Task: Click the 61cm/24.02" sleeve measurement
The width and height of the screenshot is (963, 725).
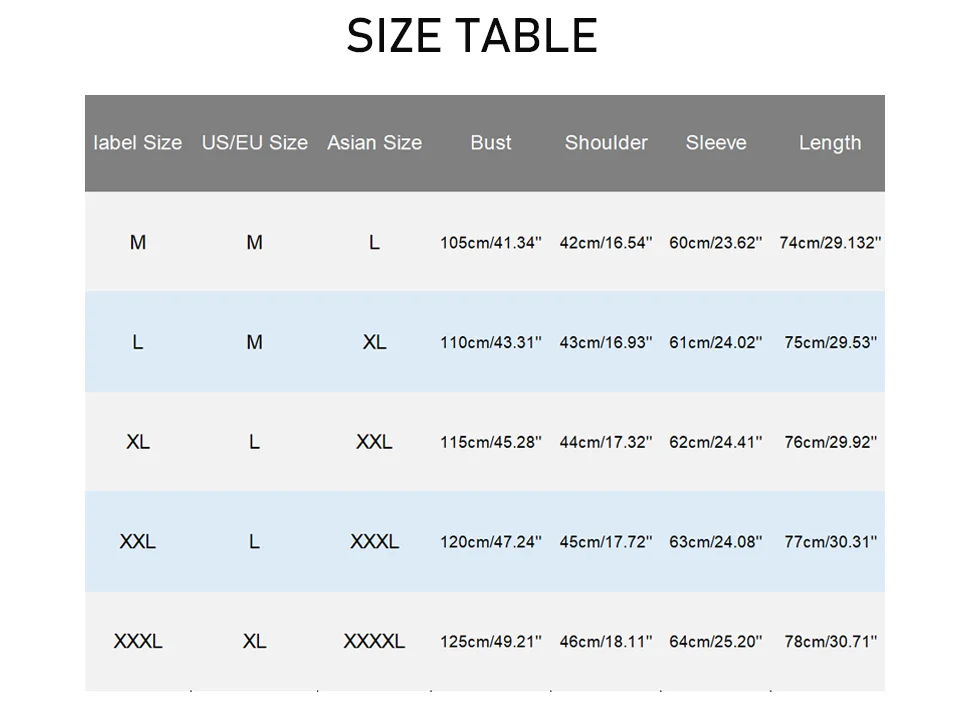Action: point(716,343)
